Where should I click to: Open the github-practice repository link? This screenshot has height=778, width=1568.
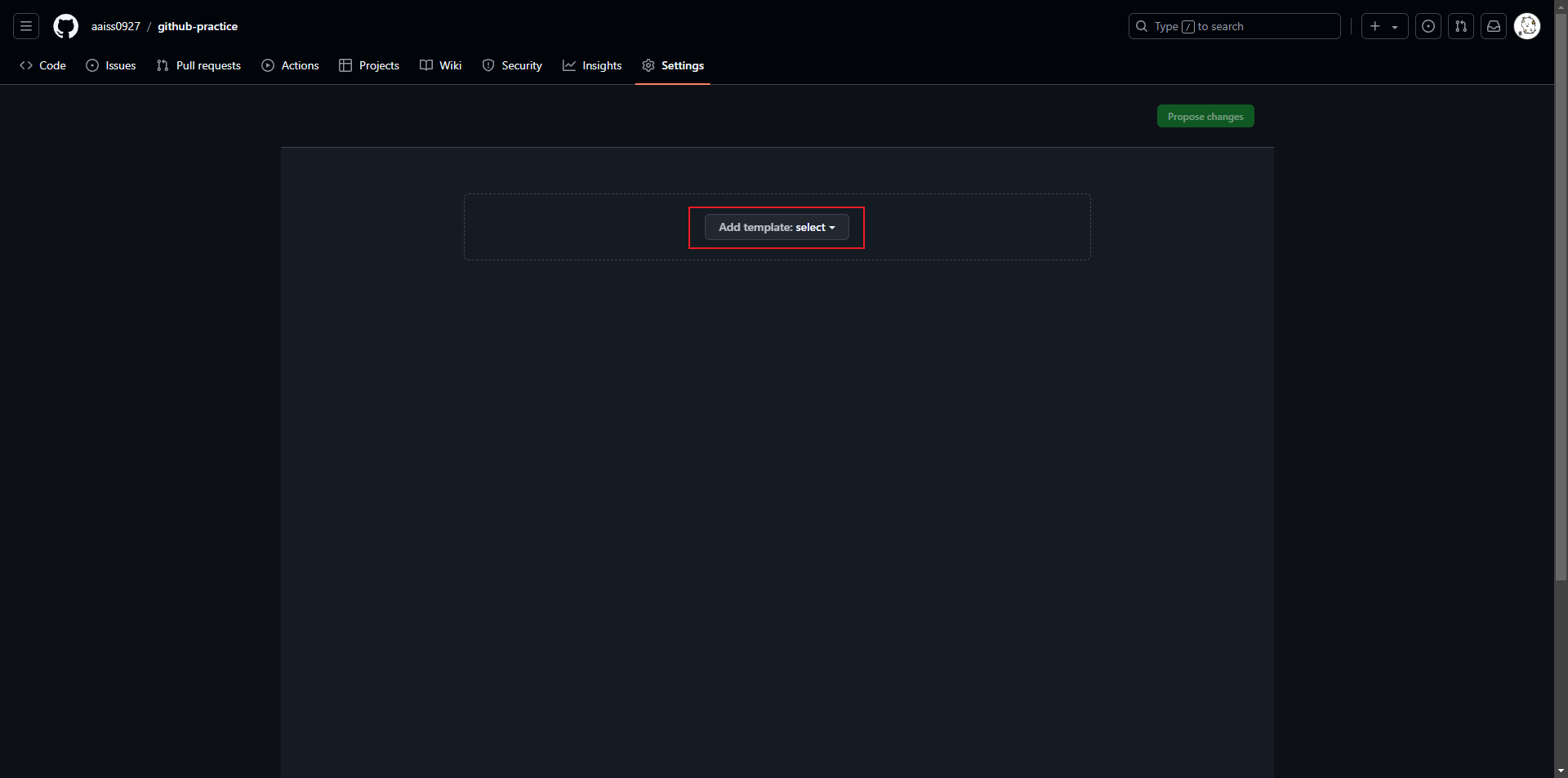point(198,26)
